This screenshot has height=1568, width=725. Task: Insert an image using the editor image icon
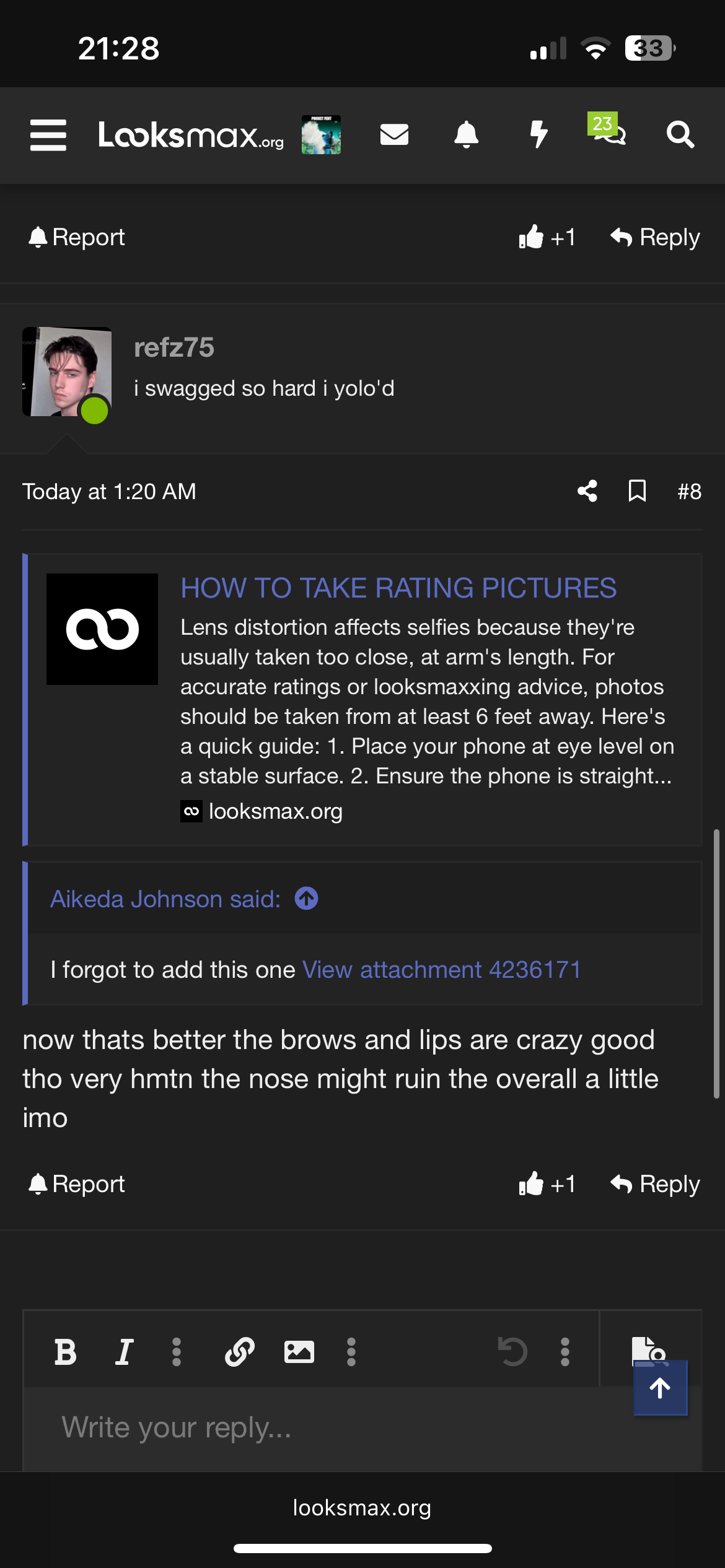[x=299, y=1352]
